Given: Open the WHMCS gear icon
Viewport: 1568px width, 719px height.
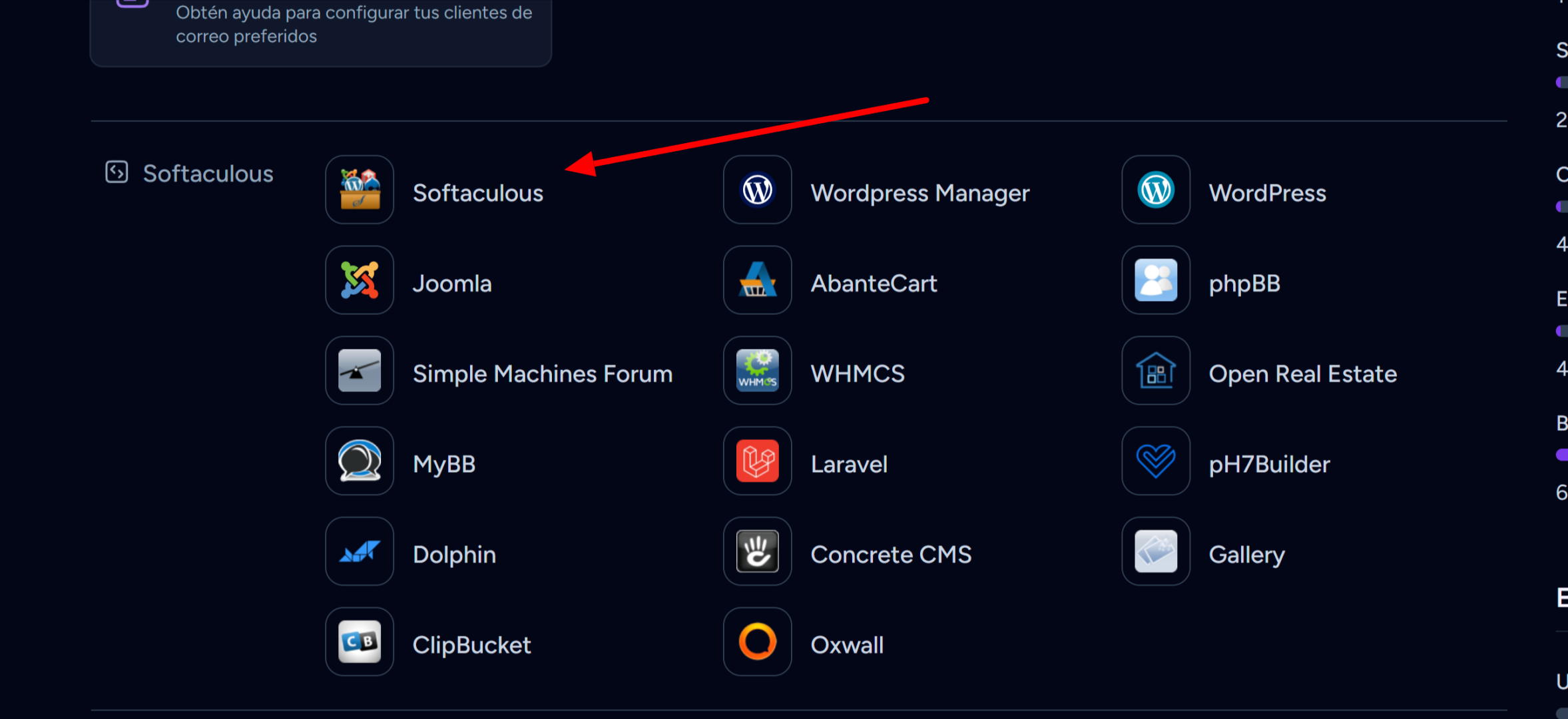Looking at the screenshot, I should pos(757,371).
